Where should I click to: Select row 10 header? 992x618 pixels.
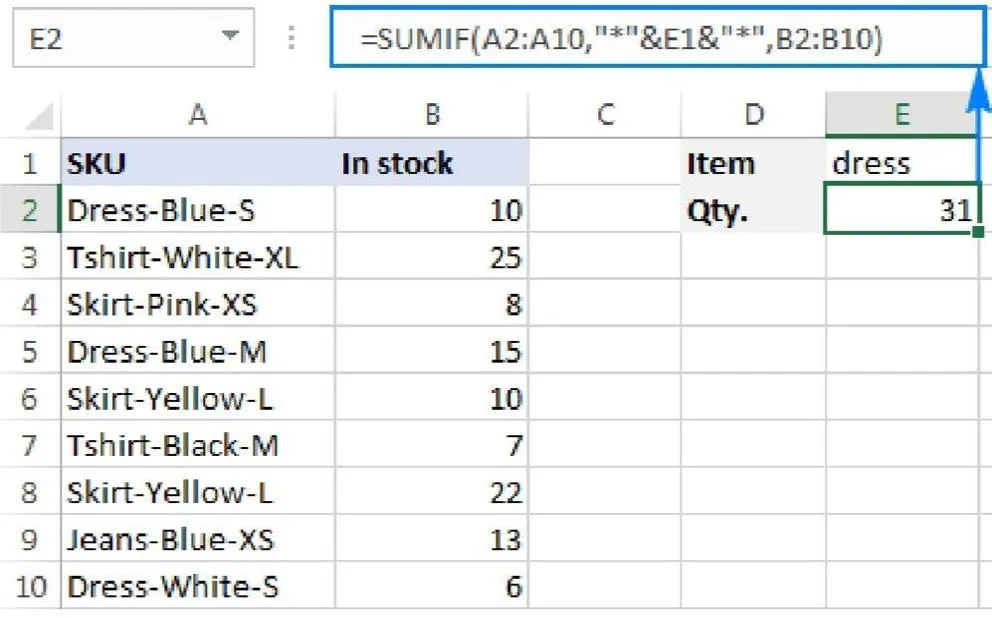click(30, 586)
